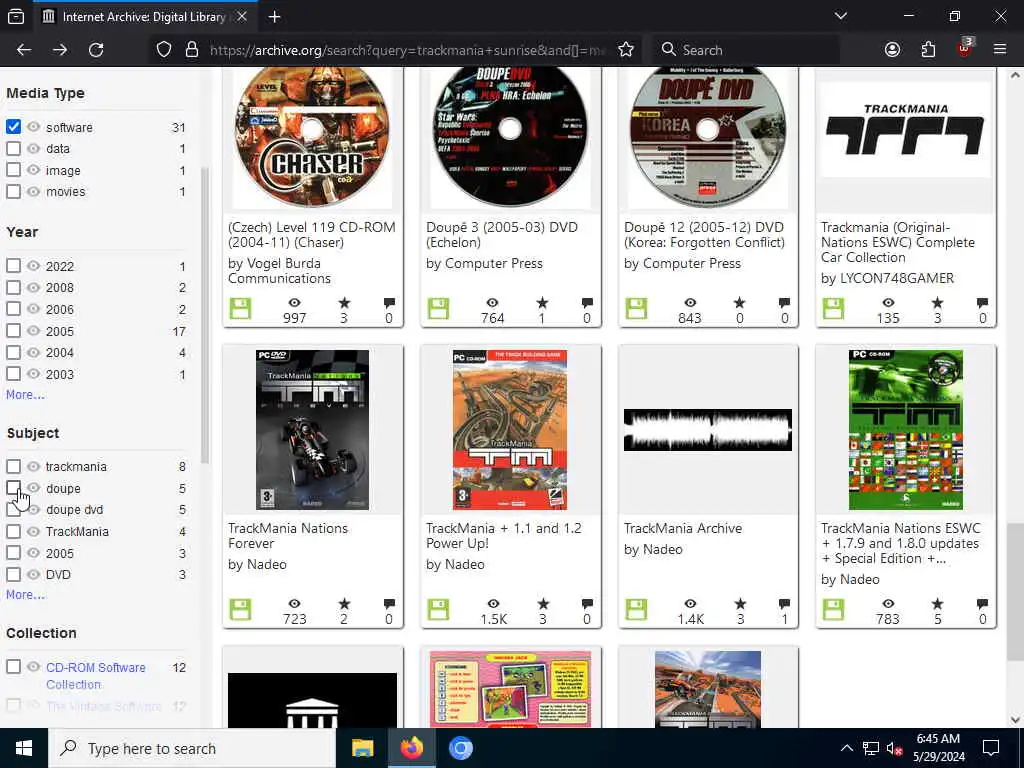
Task: Uncheck the software media type checkbox
Action: pyautogui.click(x=13, y=127)
